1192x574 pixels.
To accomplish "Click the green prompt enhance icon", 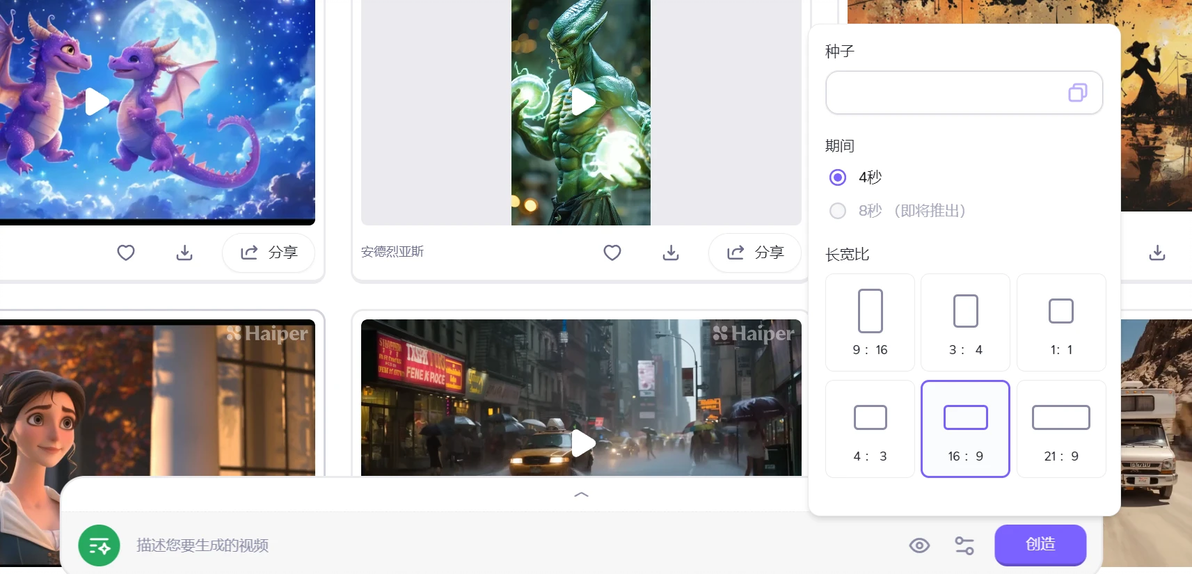I will pyautogui.click(x=99, y=545).
